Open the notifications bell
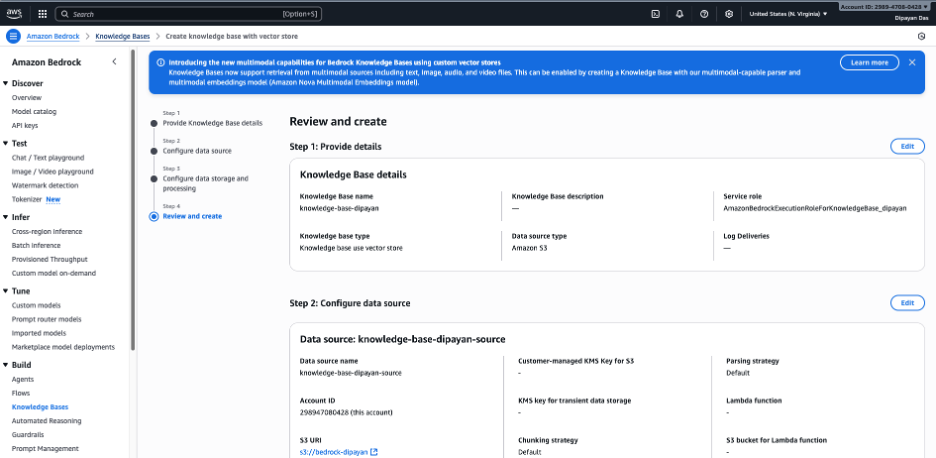Screen dimensions: 936x458 tap(679, 14)
